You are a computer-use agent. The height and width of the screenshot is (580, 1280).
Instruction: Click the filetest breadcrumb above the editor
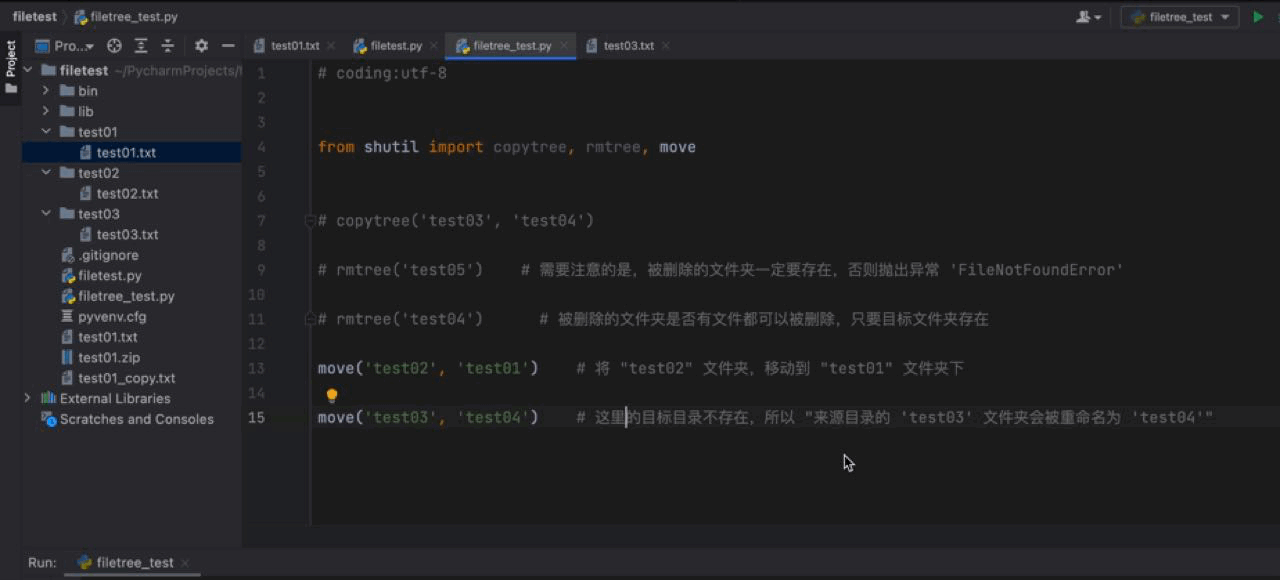[34, 16]
